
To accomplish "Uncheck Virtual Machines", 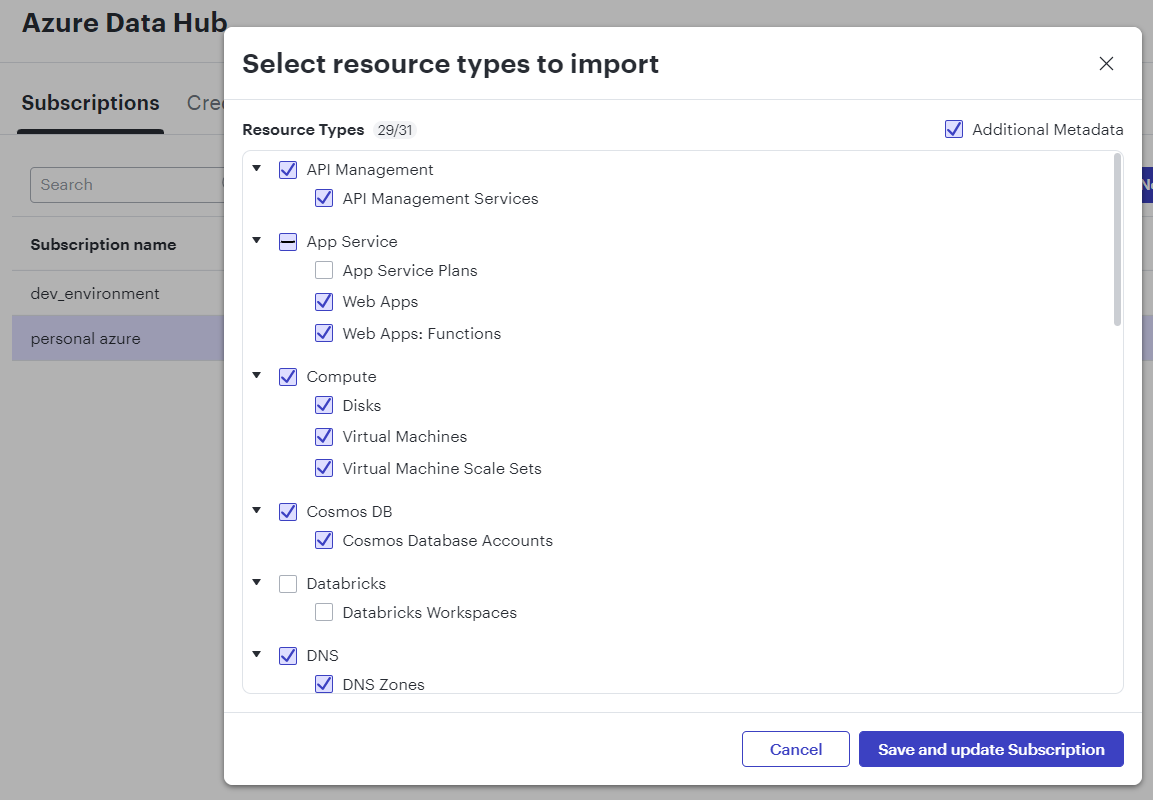I will click(x=324, y=437).
